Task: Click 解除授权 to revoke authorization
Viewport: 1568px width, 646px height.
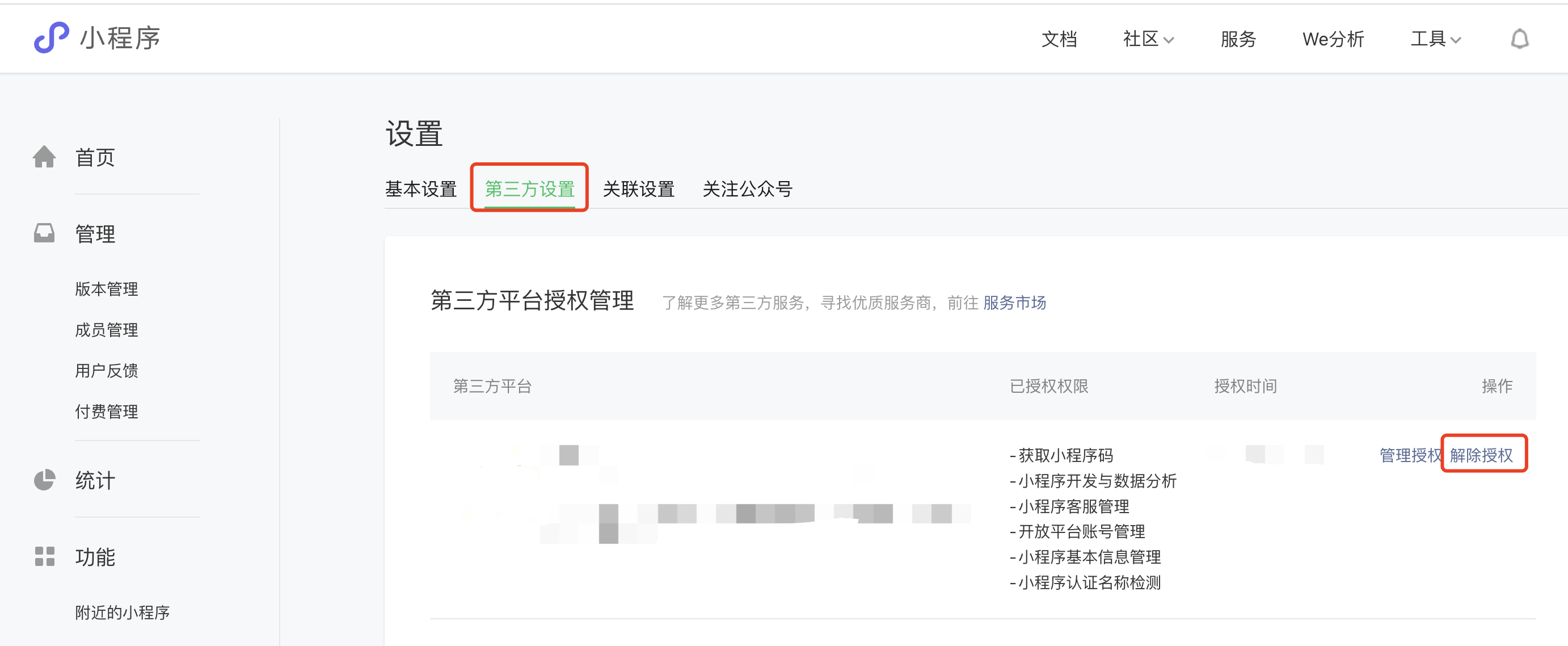Action: pyautogui.click(x=1481, y=455)
